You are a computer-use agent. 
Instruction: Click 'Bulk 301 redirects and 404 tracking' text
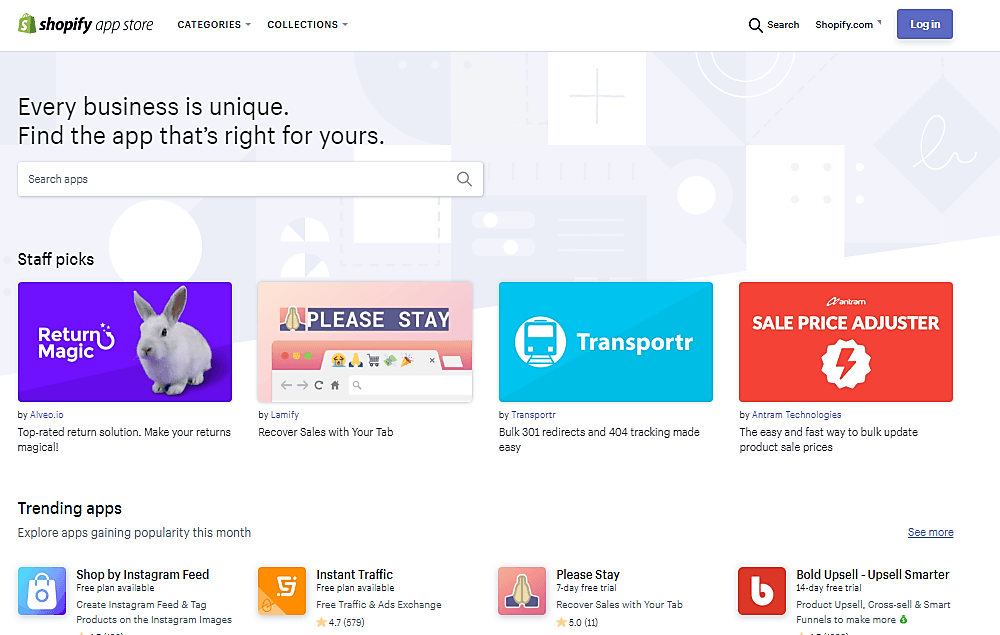pos(599,439)
